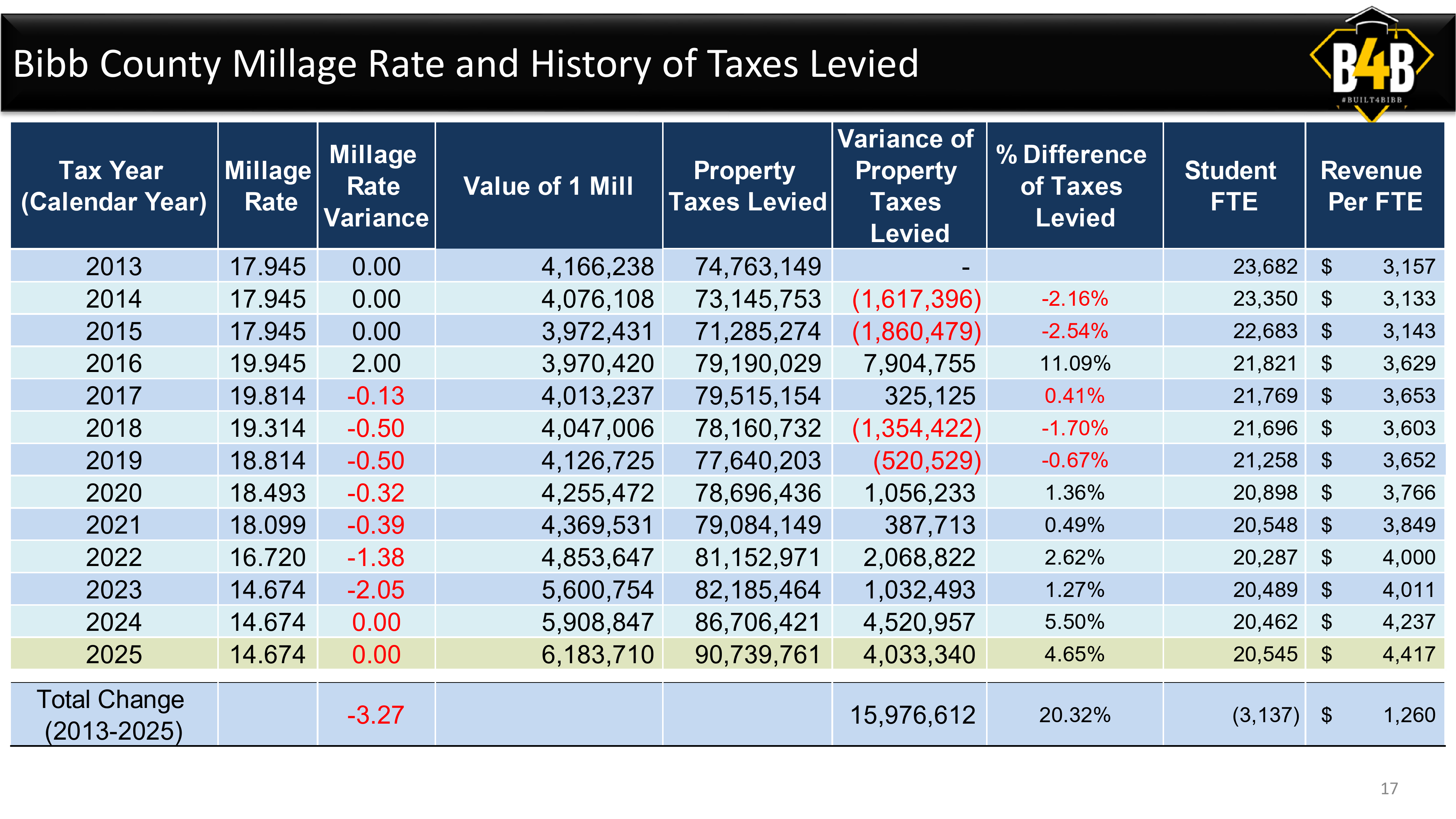The height and width of the screenshot is (819, 1456).
Task: Select '% Difference of Taxes Levied' header
Action: tap(1075, 186)
